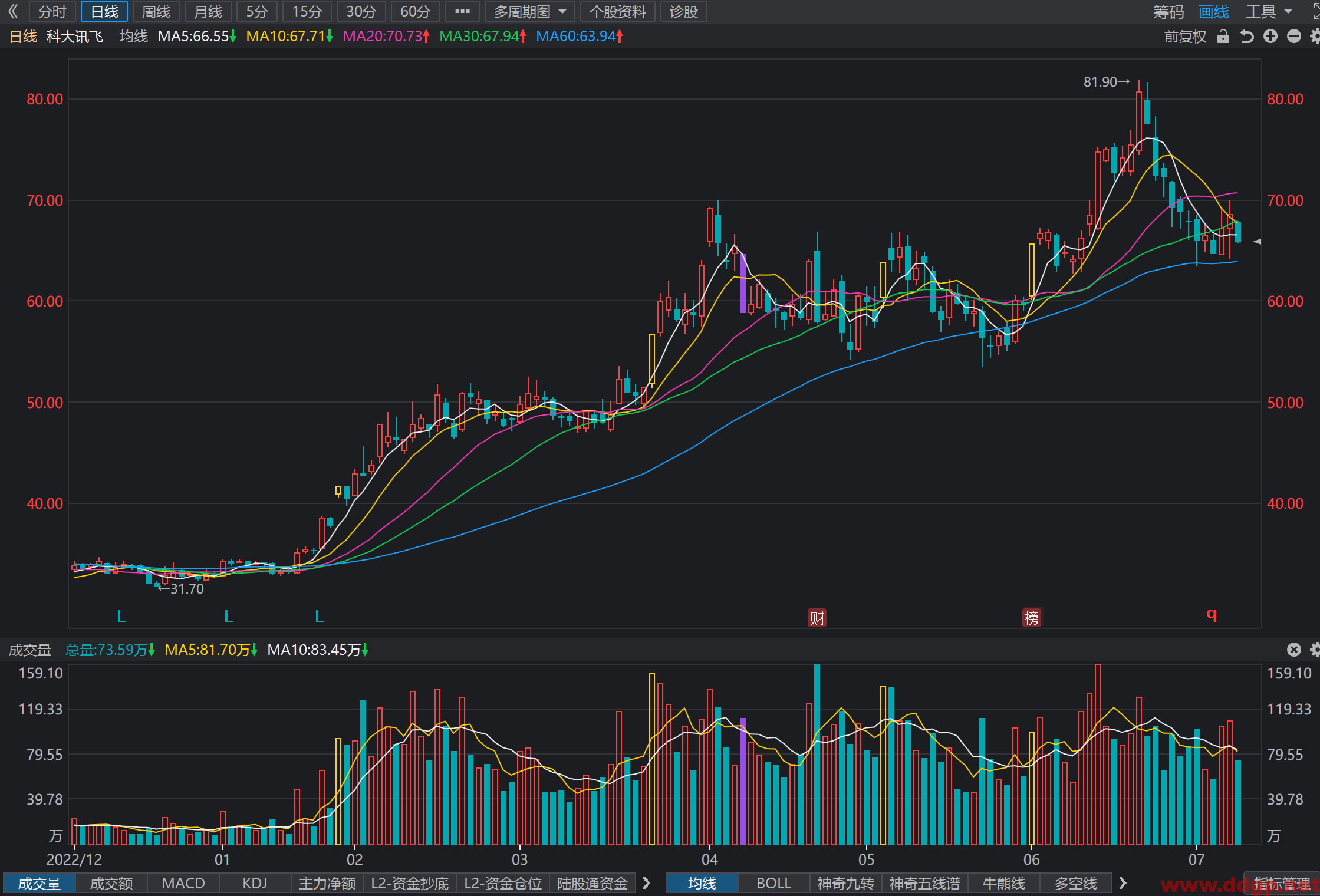Enable 多空线 indicator
The width and height of the screenshot is (1320, 896).
(1075, 884)
